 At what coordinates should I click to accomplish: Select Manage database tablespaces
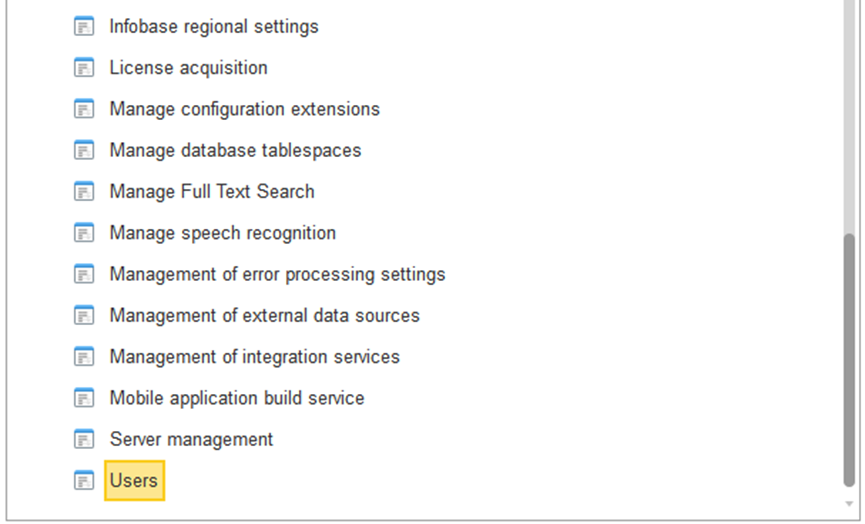(235, 150)
